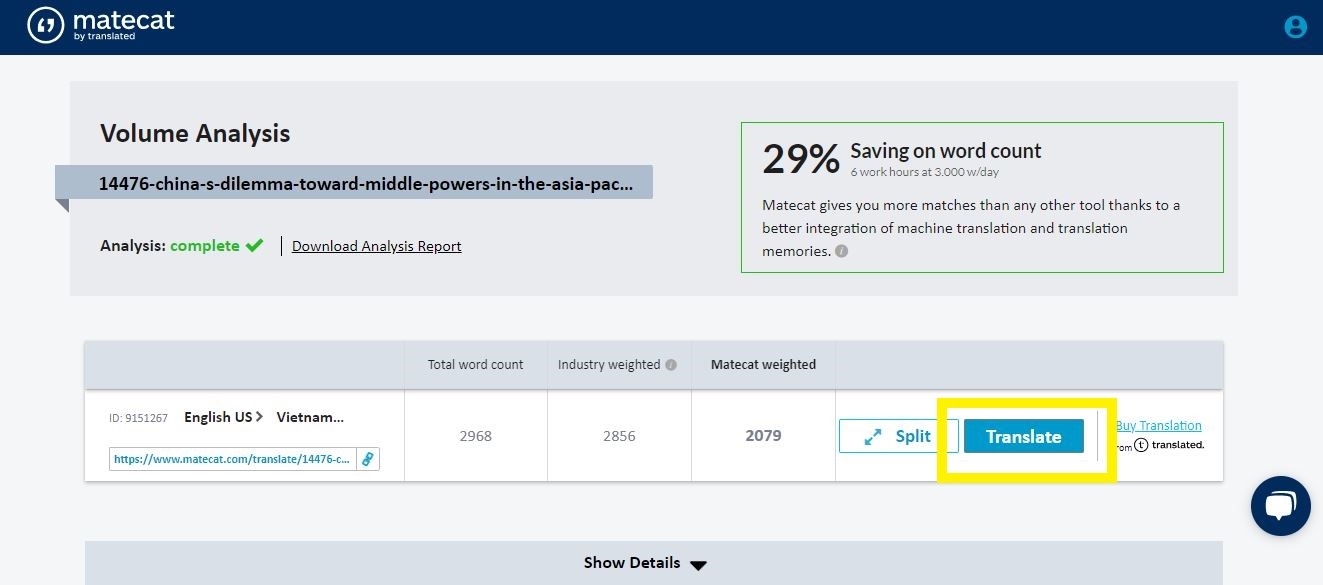Click the 29% saving figure
1323x585 pixels.
800,159
